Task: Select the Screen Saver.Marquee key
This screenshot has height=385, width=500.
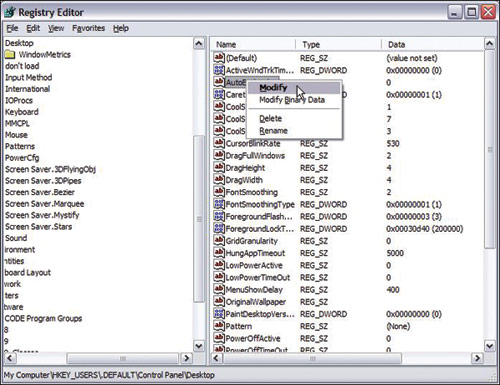Action: point(44,204)
